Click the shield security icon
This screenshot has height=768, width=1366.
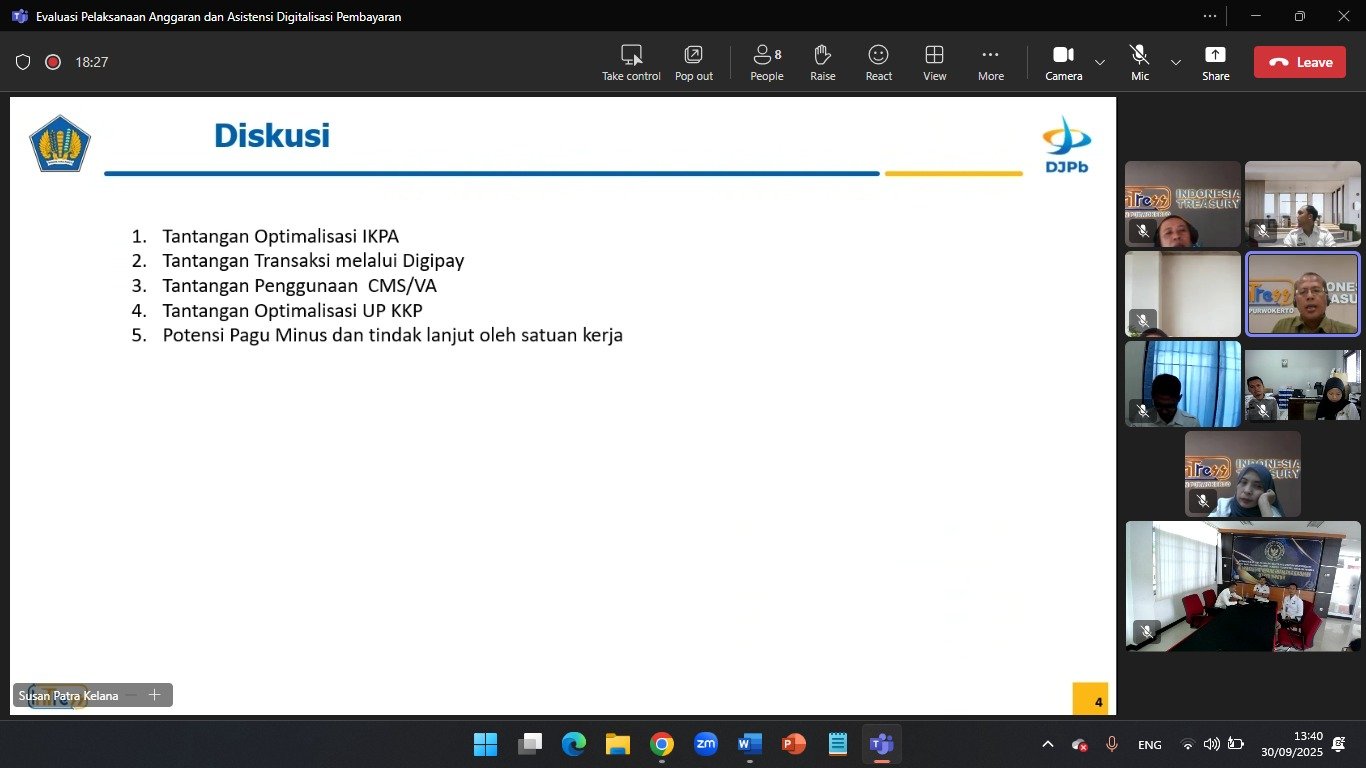(x=23, y=62)
